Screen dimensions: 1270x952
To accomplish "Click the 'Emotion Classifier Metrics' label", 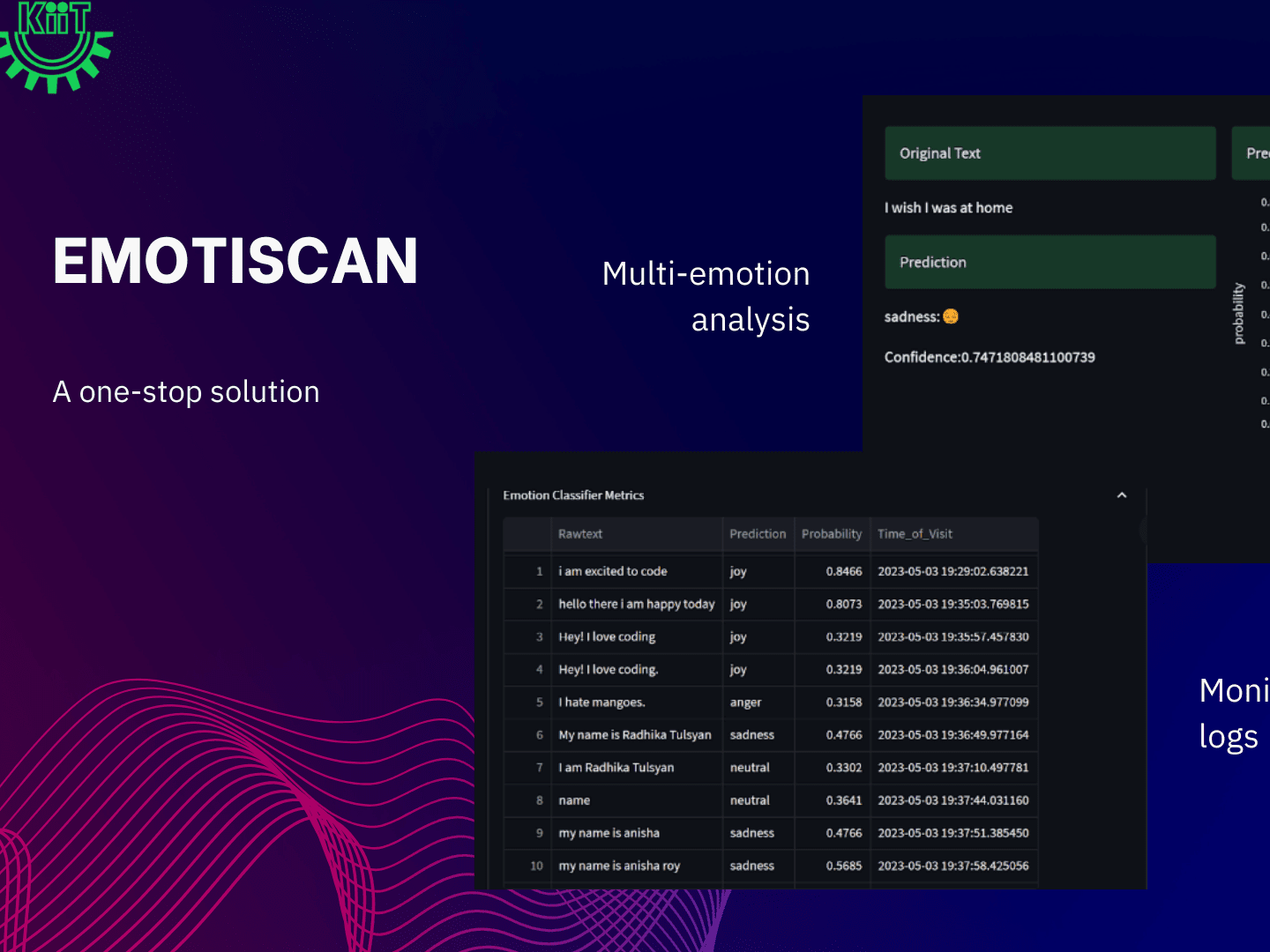I will tap(573, 495).
